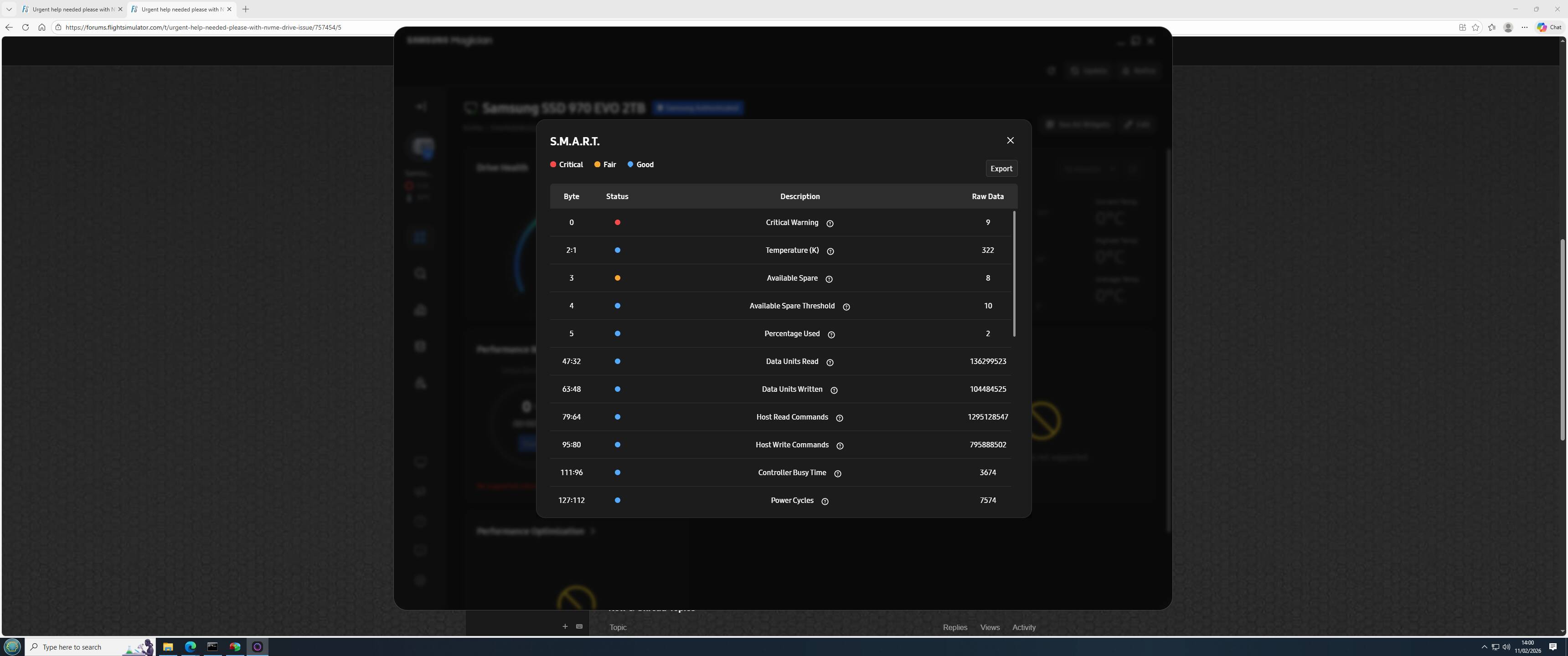Select the Temperature raw value 322
Screen dimensions: 1568x656
[987, 250]
